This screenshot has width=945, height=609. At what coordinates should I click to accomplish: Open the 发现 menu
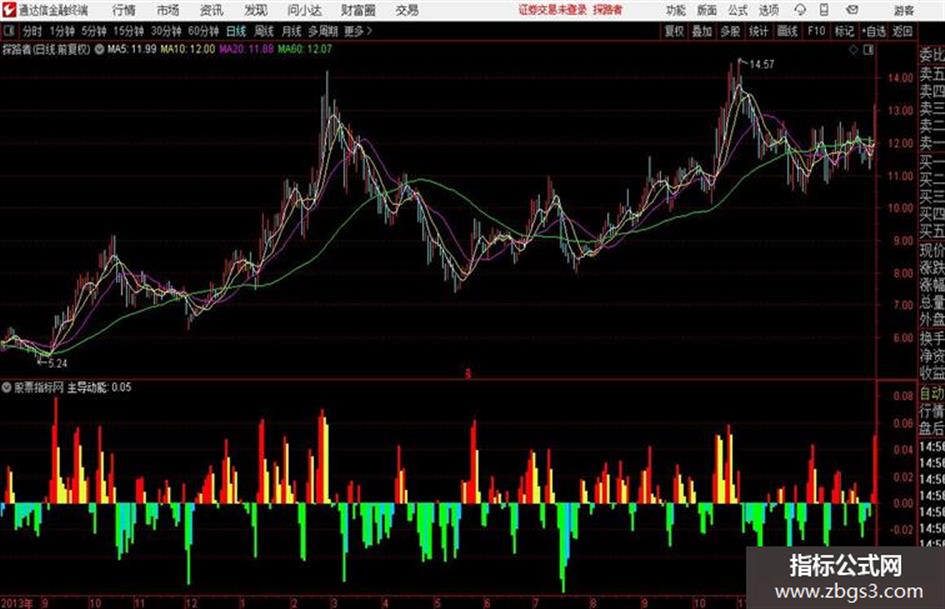click(256, 10)
